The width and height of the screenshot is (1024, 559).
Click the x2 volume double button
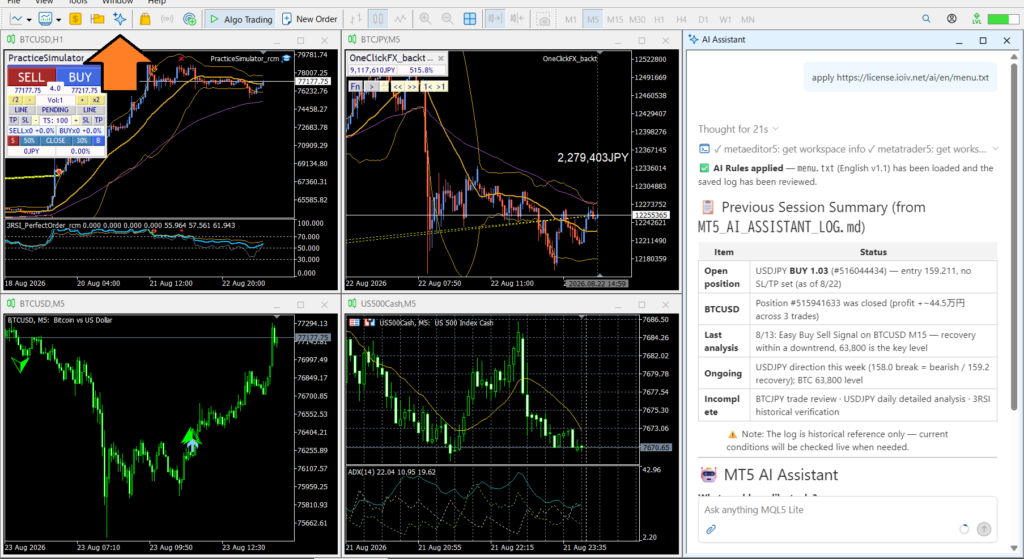(96, 100)
